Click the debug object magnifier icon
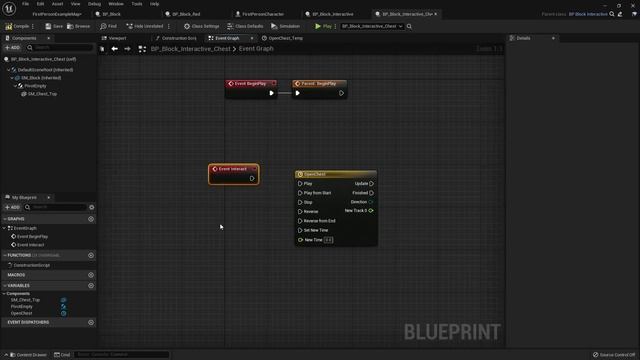The height and width of the screenshot is (360, 640). (409, 26)
